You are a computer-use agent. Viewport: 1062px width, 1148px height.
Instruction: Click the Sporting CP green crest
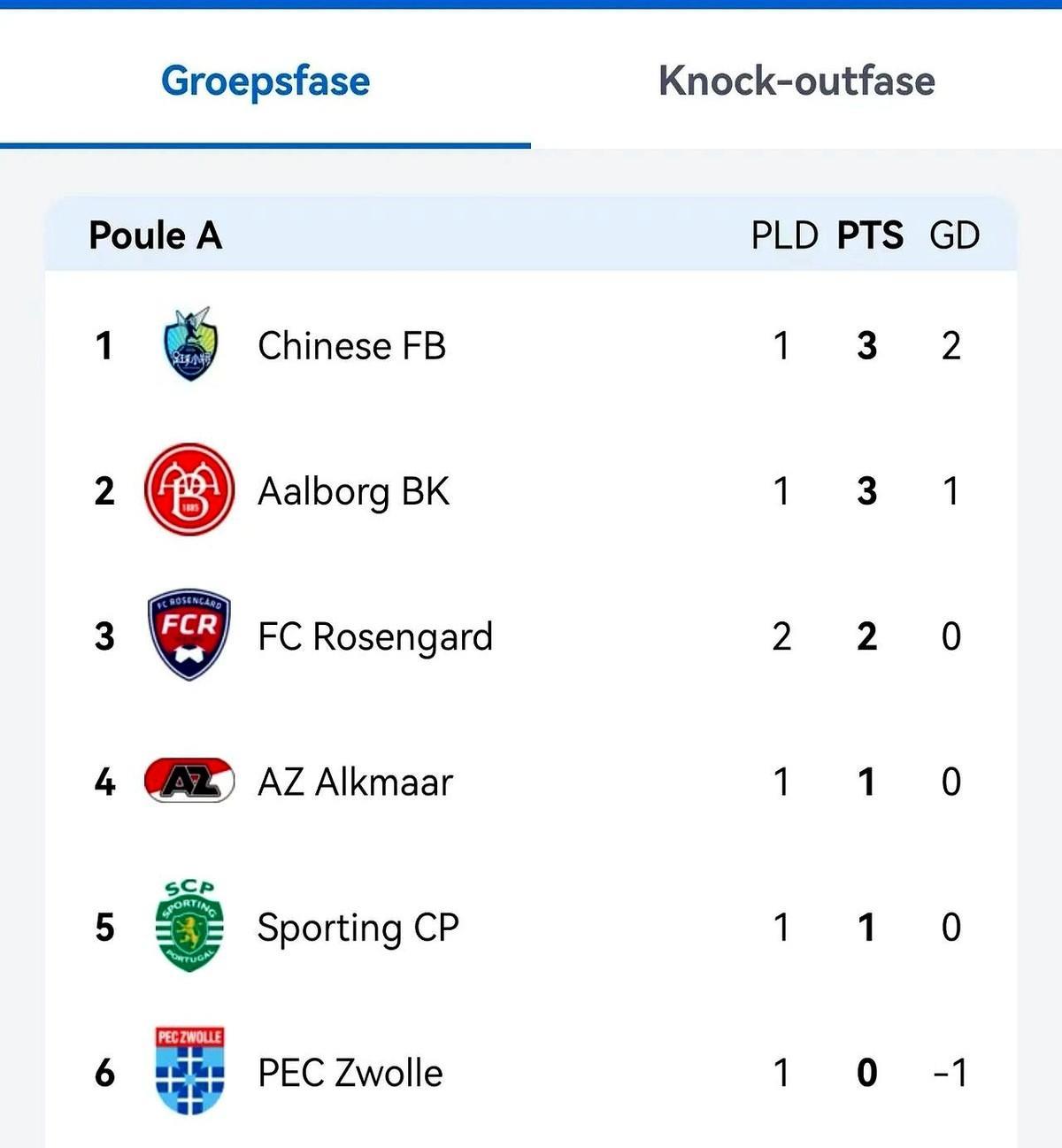click(189, 926)
